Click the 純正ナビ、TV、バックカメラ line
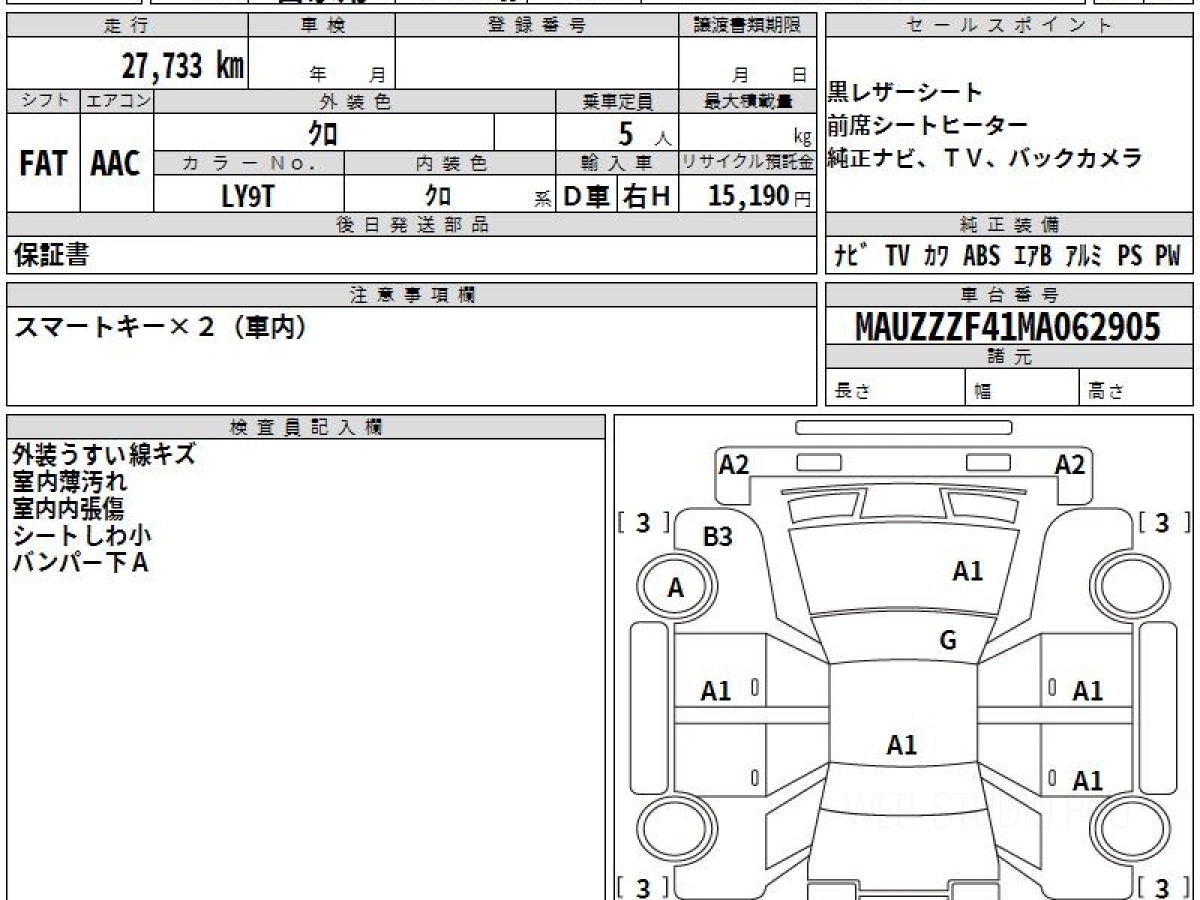Viewport: 1200px width, 900px height. click(x=984, y=158)
